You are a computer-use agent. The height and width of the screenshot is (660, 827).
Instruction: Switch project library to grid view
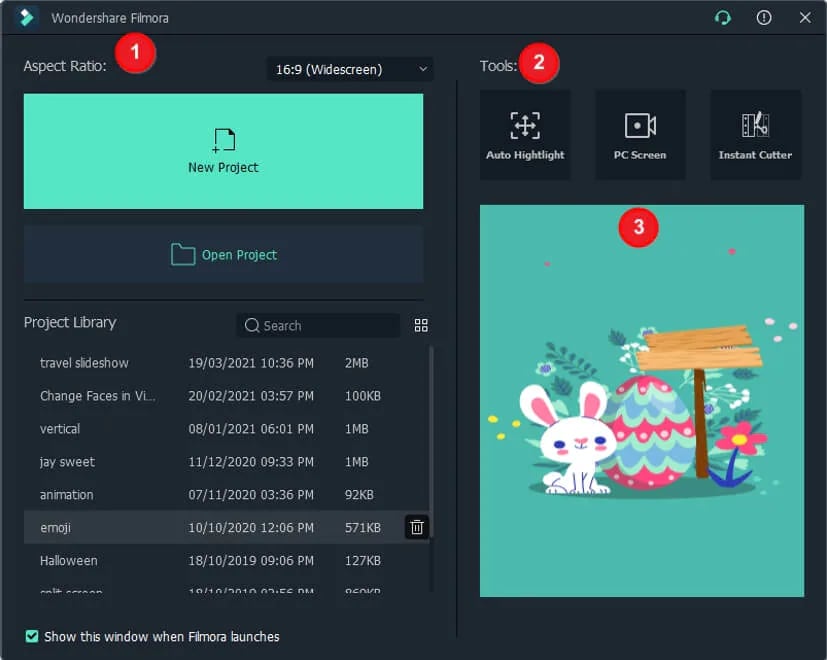click(x=421, y=326)
